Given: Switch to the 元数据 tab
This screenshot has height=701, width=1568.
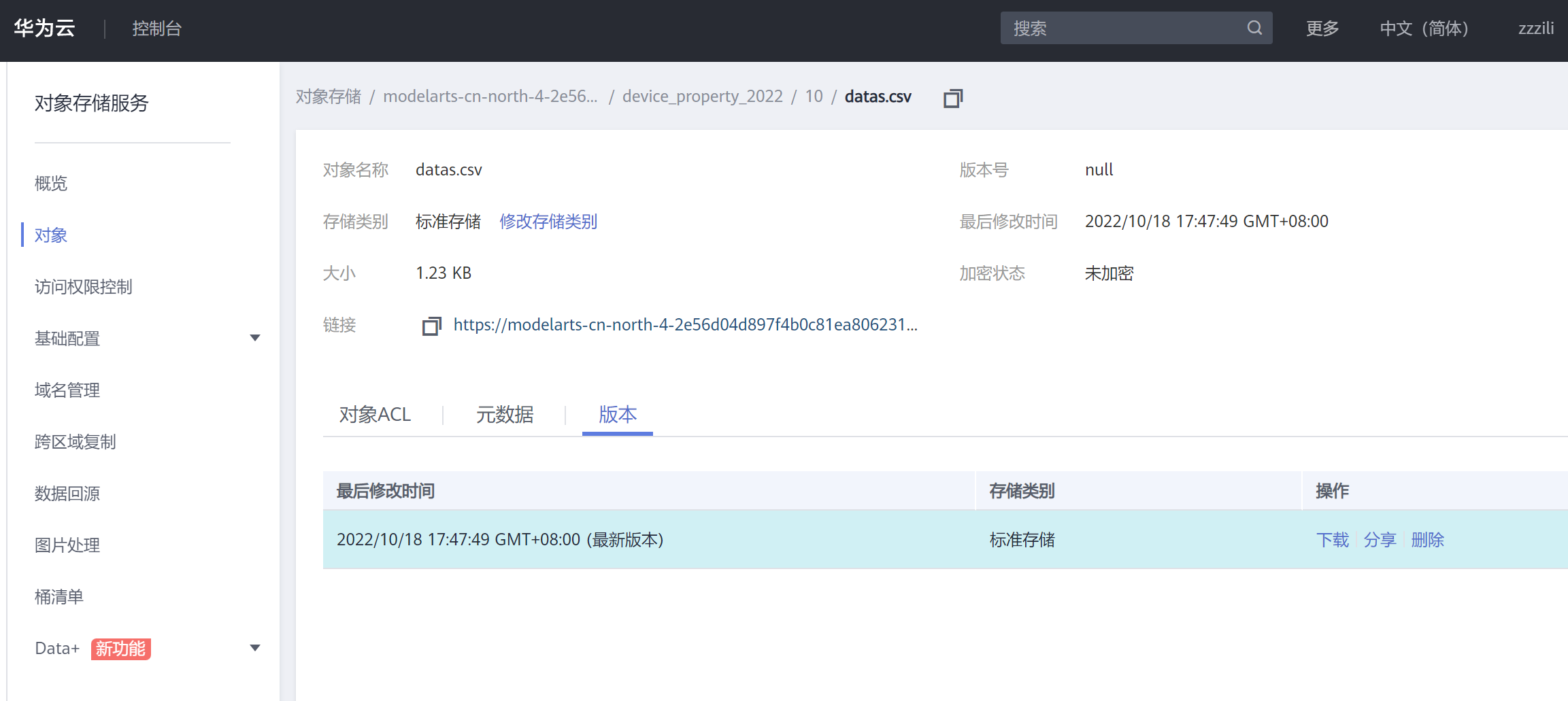Looking at the screenshot, I should 505,414.
